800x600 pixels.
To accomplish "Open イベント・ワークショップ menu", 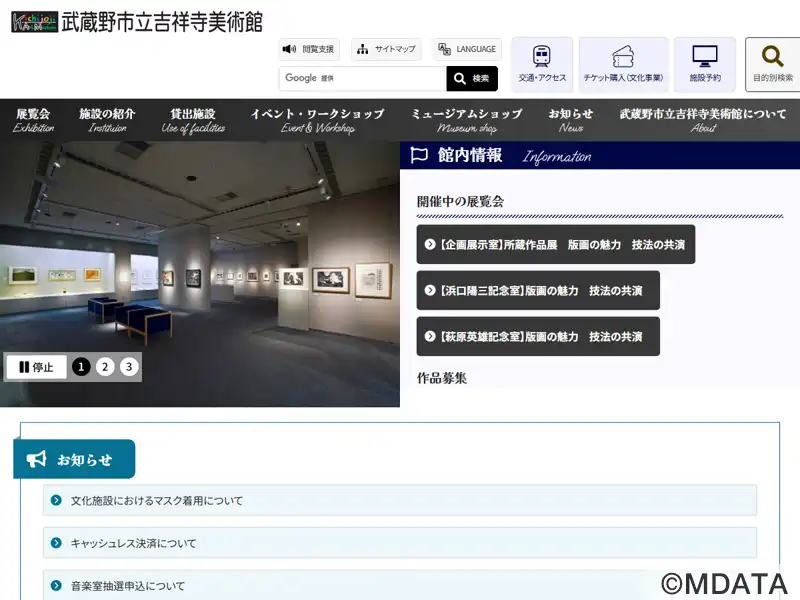I will point(317,120).
